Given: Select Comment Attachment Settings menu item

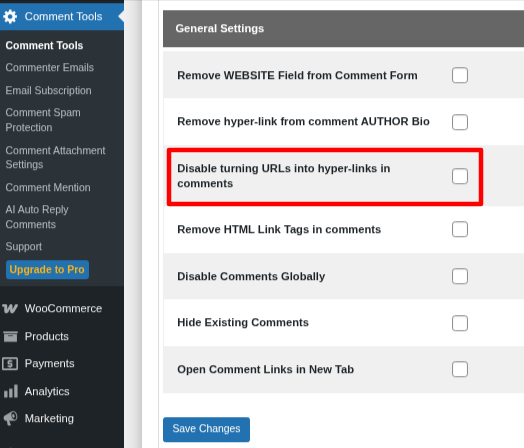Looking at the screenshot, I should pyautogui.click(x=55, y=157).
